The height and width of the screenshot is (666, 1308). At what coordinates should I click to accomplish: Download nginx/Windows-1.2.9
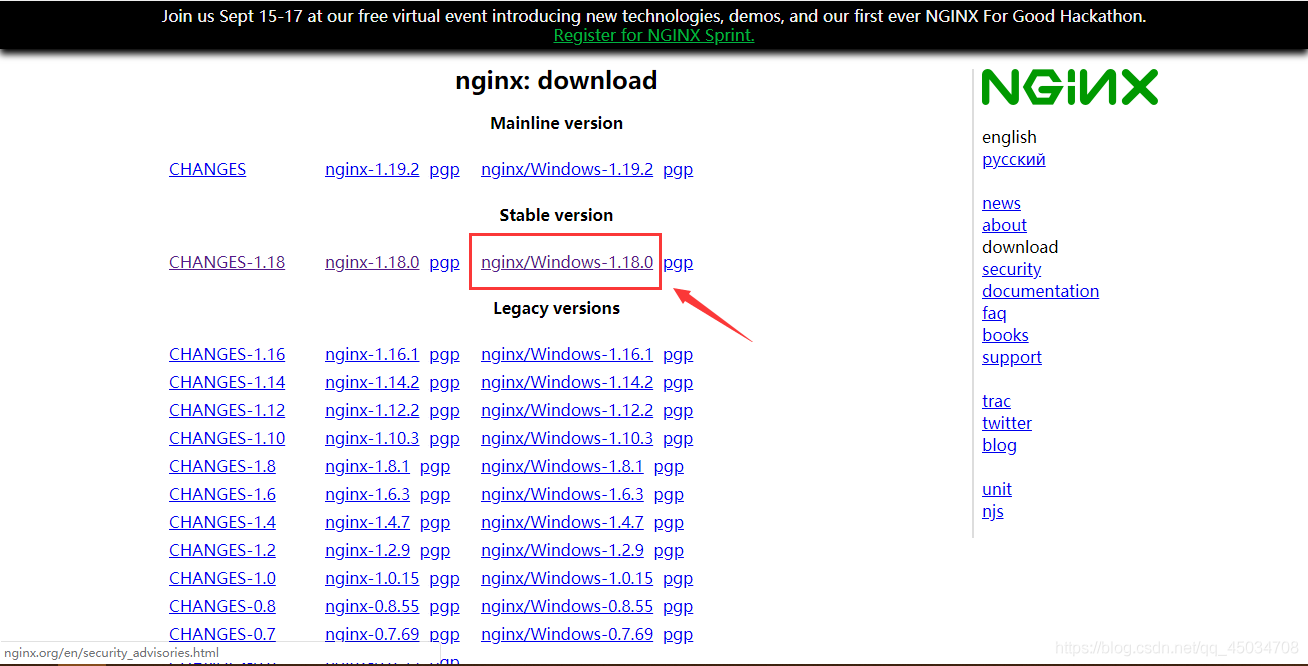pos(562,550)
